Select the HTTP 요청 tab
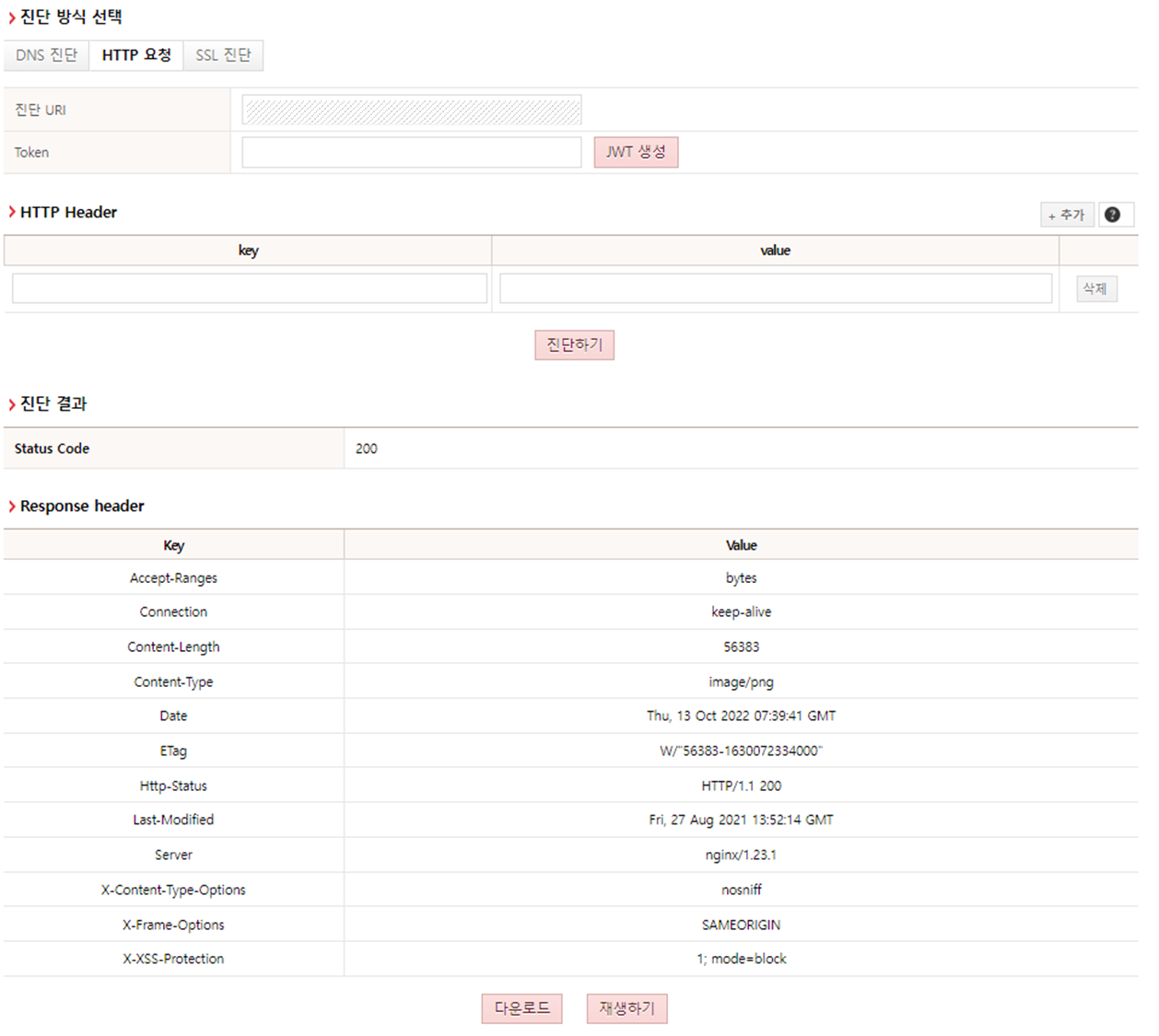The height and width of the screenshot is (1036, 1159). [x=136, y=55]
